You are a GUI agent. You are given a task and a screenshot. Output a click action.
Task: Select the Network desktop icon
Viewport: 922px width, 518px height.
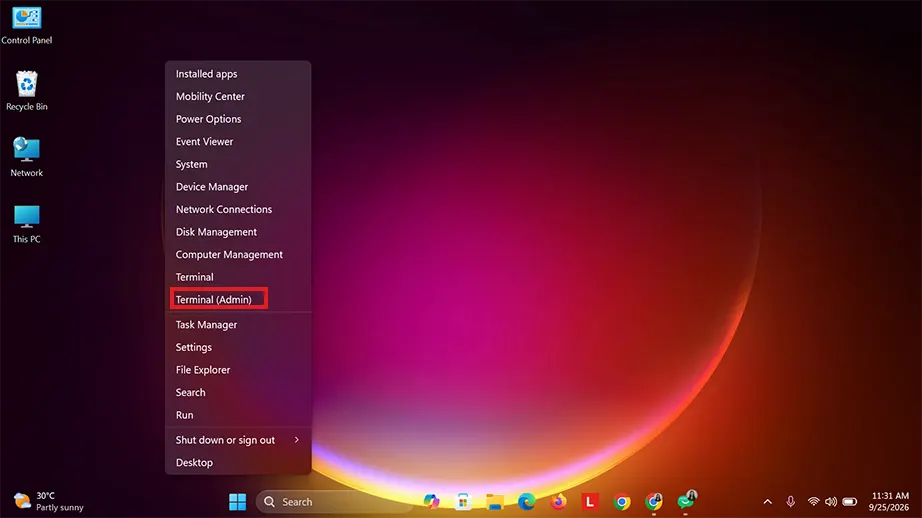coord(26,157)
